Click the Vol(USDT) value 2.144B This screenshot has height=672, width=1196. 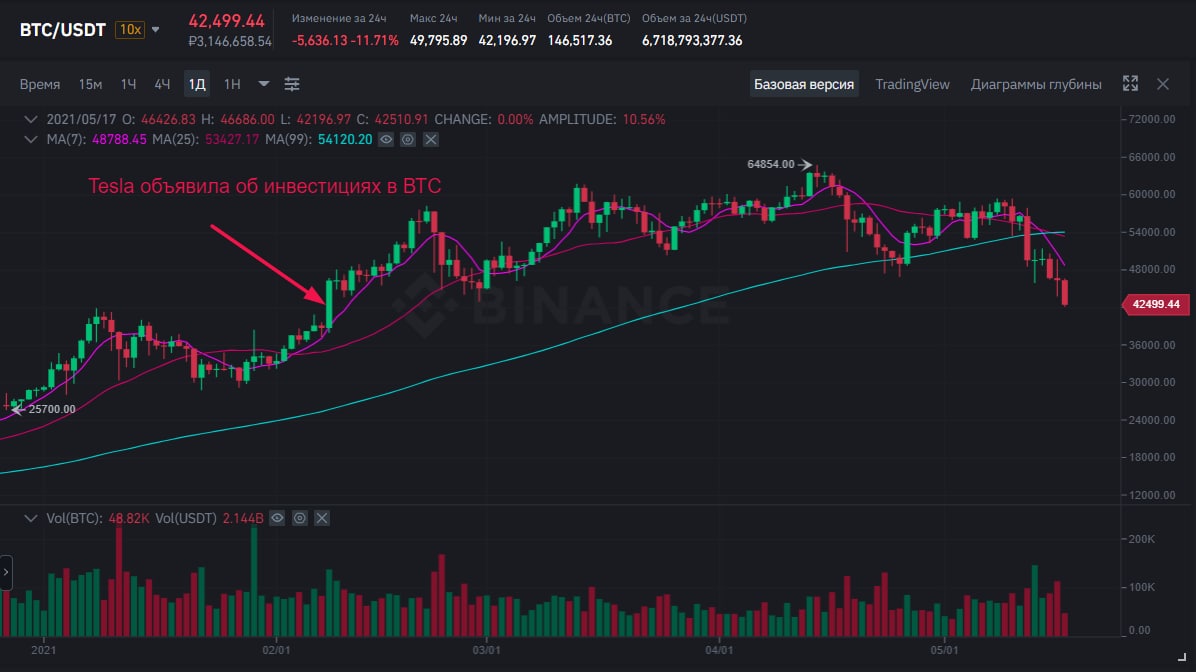[243, 518]
